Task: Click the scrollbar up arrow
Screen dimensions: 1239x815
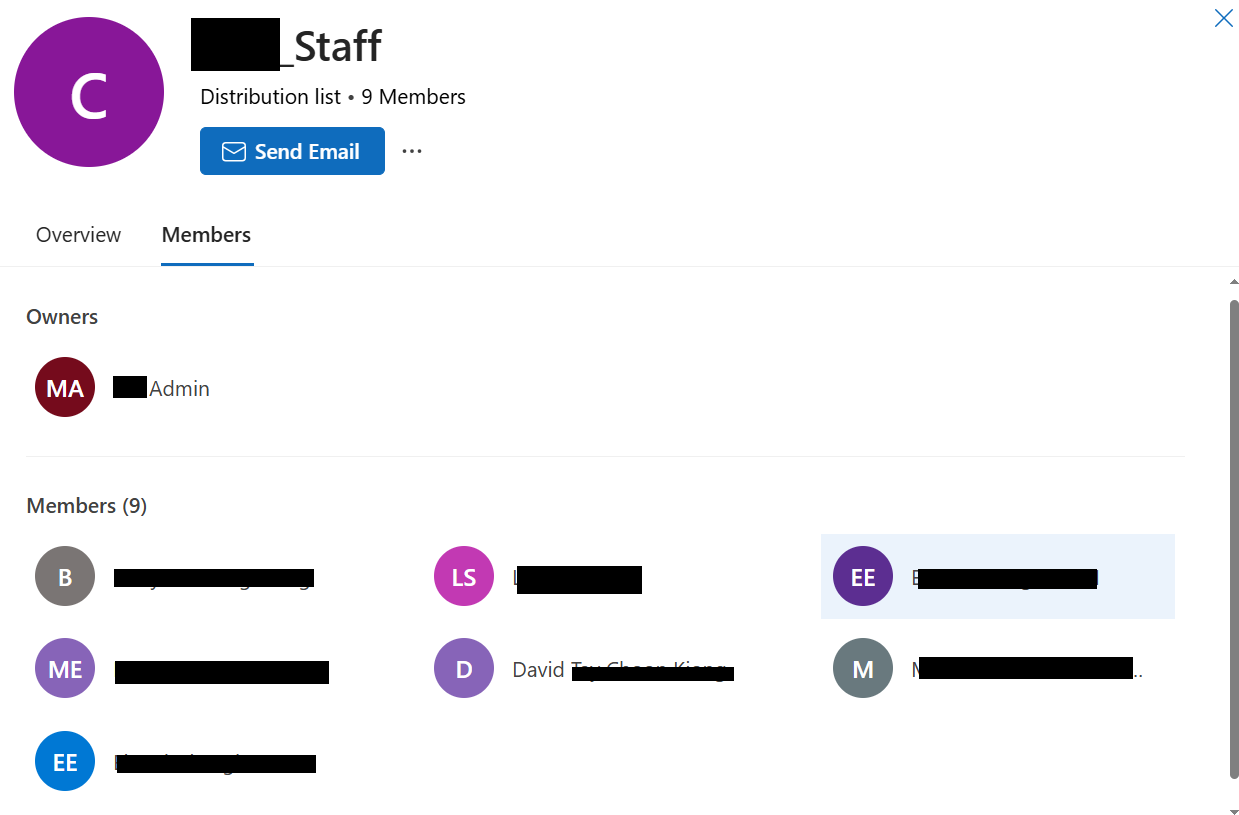Action: point(1233,282)
